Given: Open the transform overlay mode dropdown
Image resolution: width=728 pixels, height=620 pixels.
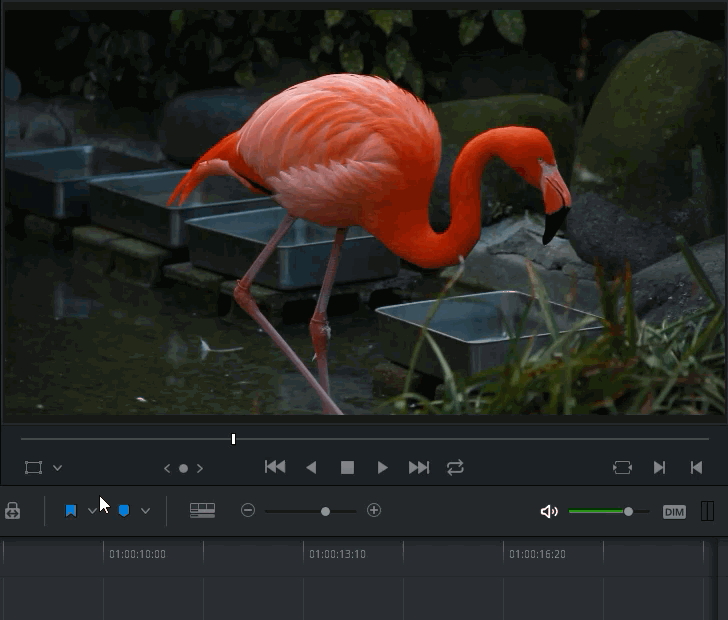Looking at the screenshot, I should [x=58, y=468].
